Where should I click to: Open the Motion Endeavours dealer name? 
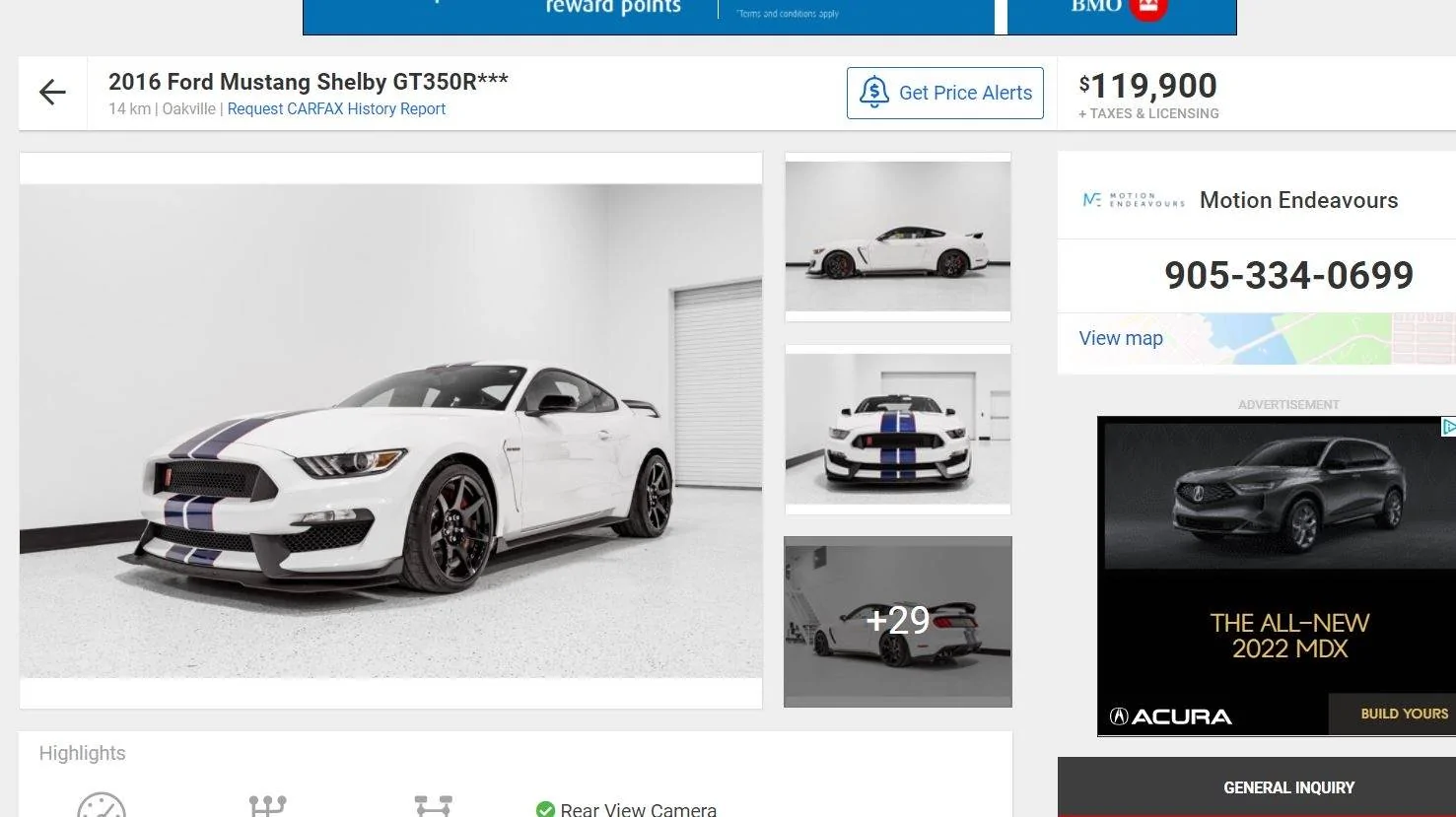click(1298, 200)
